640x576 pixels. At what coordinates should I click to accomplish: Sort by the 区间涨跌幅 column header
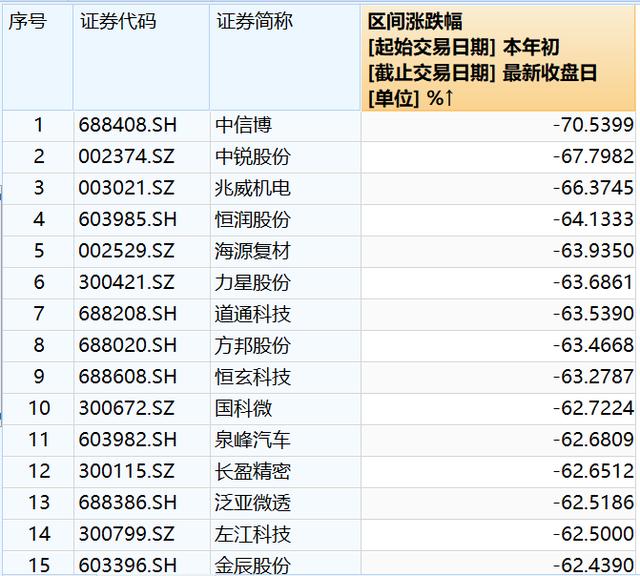point(499,58)
